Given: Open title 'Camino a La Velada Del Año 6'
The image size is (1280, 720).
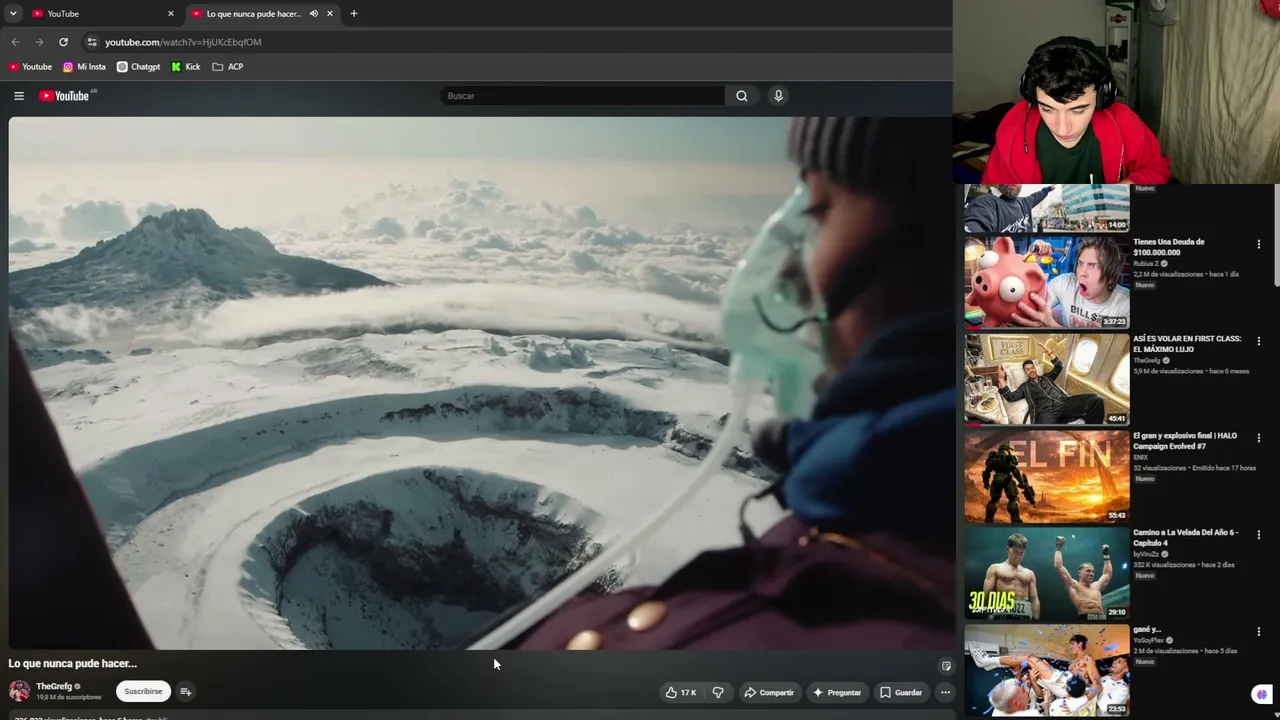Looking at the screenshot, I should tap(1186, 538).
